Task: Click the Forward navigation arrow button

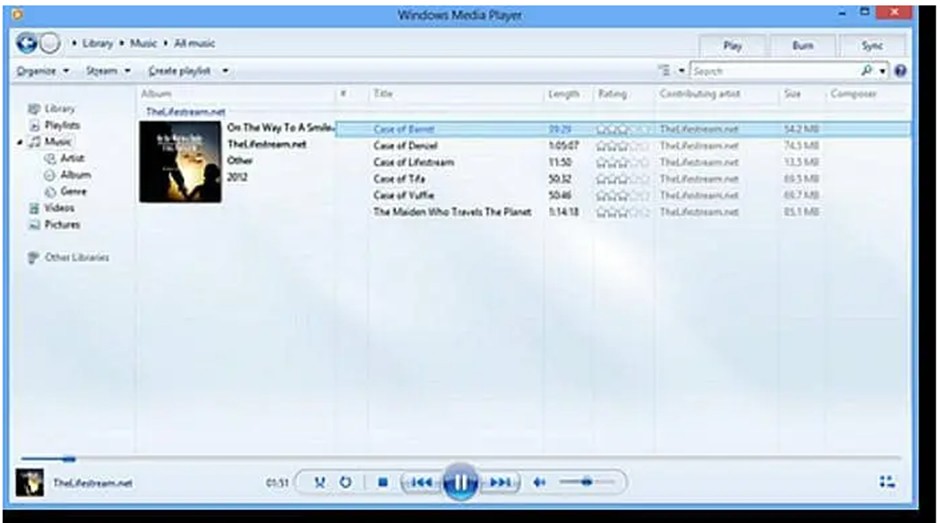Action: pyautogui.click(x=50, y=43)
